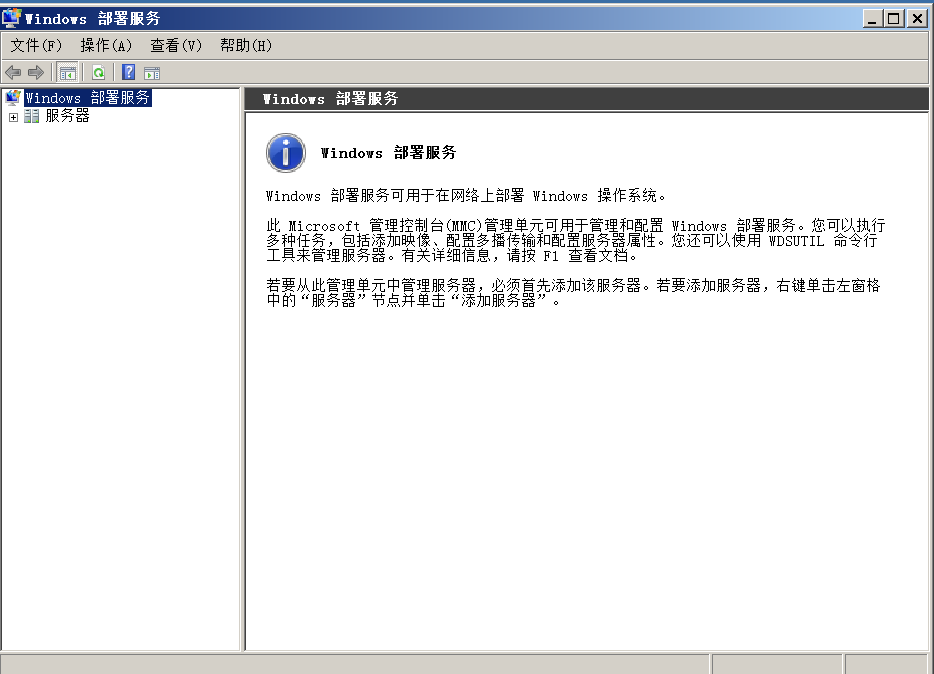Expand the 服务器 tree node
934x674 pixels.
(13, 117)
